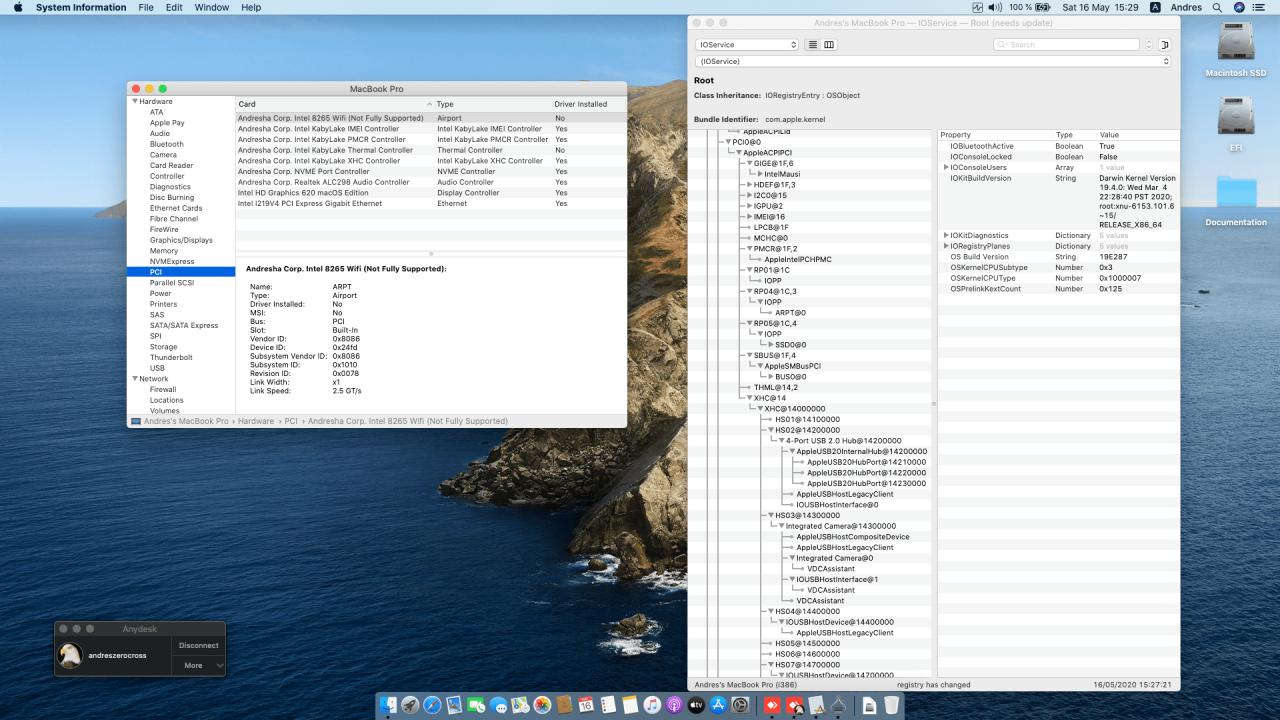Open the More options in Anydesk
The image size is (1280, 720).
[198, 665]
